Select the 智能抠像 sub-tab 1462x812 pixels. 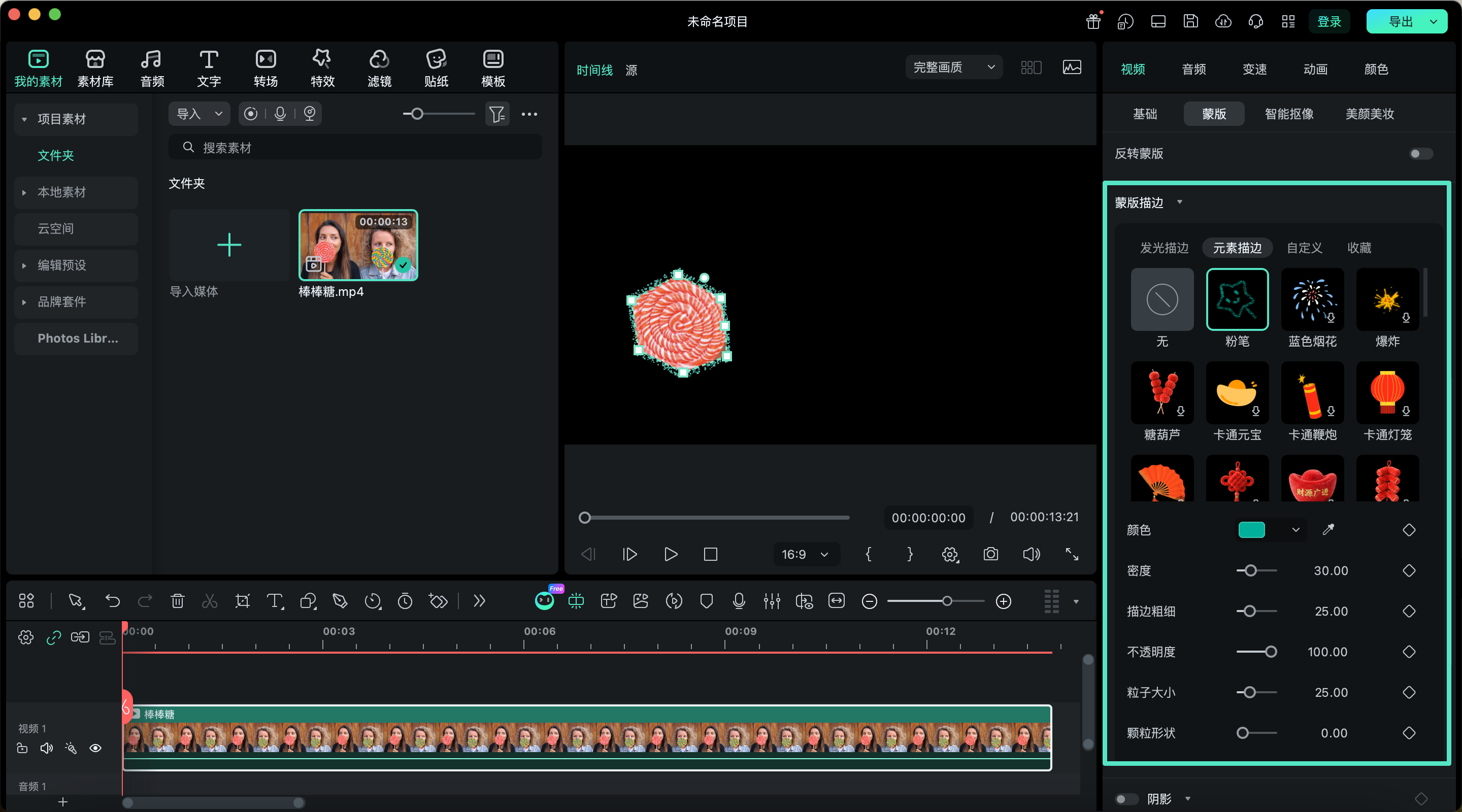(x=1289, y=114)
